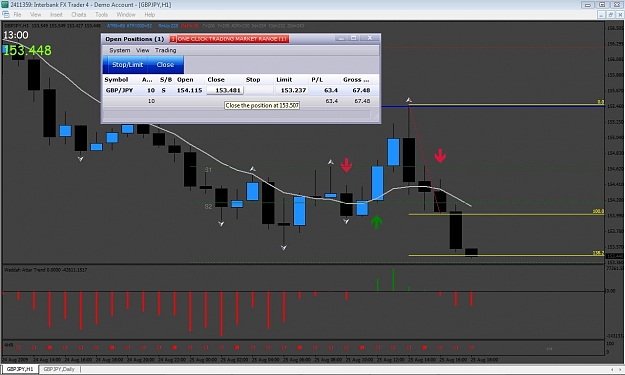Screen dimensions: 625x375
Task: Open System menu in Open Positions window
Action: pyautogui.click(x=120, y=50)
